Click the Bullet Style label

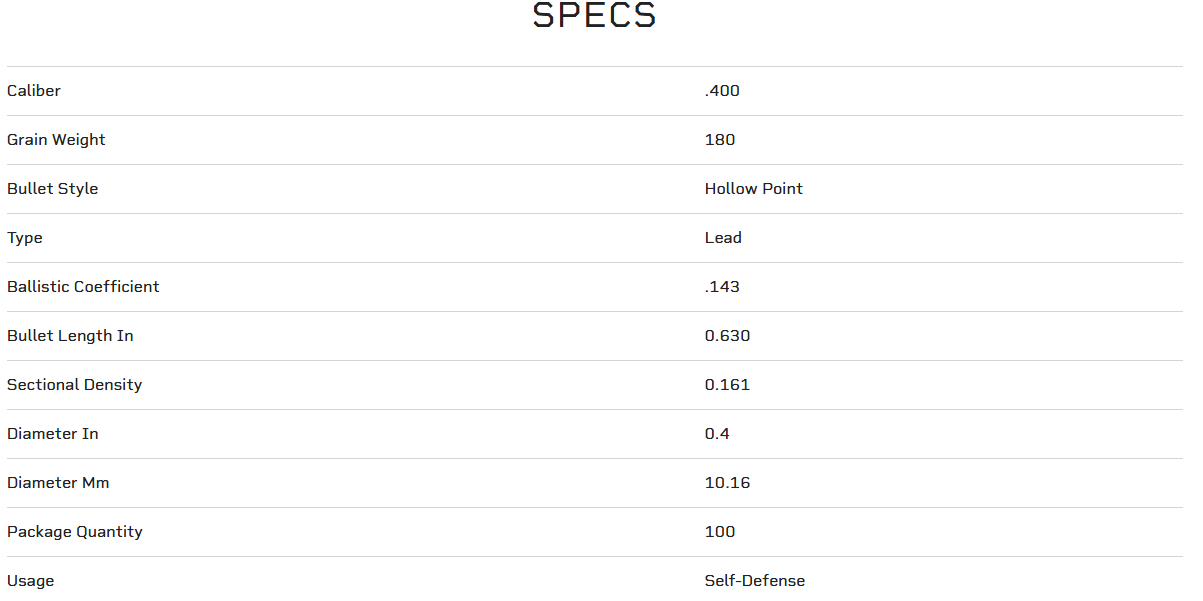[53, 189]
